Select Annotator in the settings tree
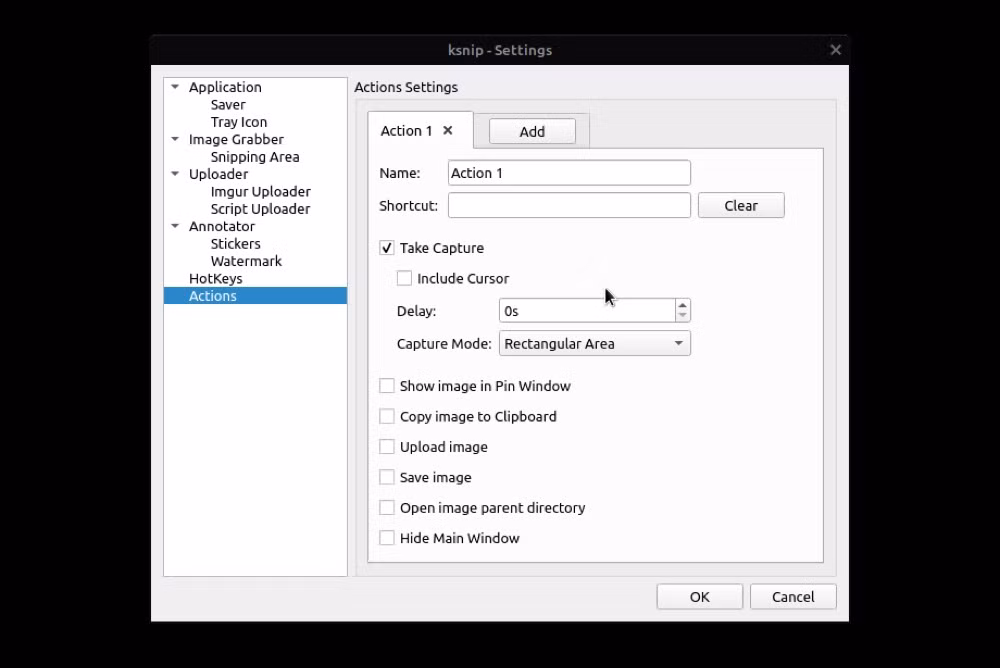 pyautogui.click(x=221, y=226)
